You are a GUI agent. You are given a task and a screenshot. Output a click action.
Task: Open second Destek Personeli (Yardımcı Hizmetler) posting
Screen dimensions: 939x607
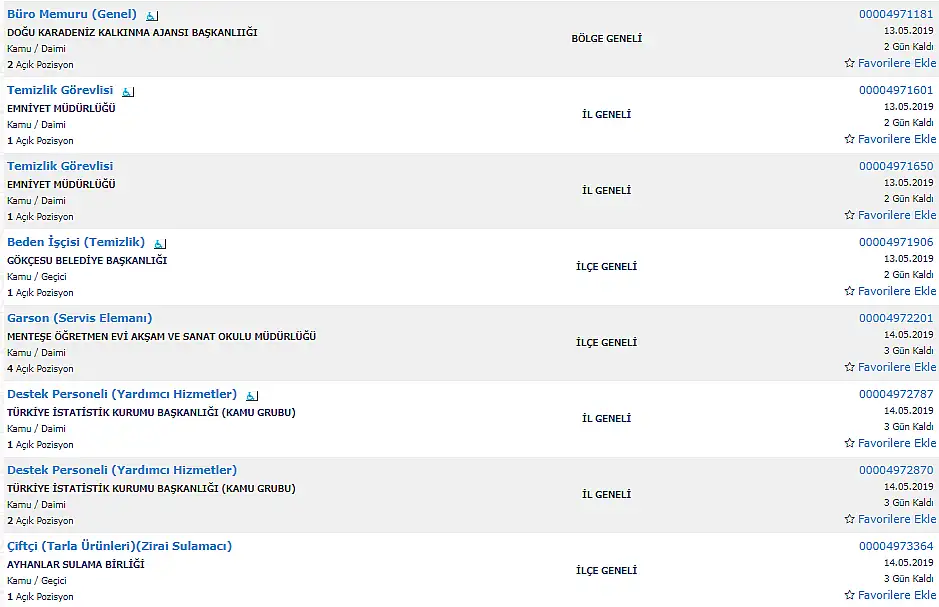122,471
